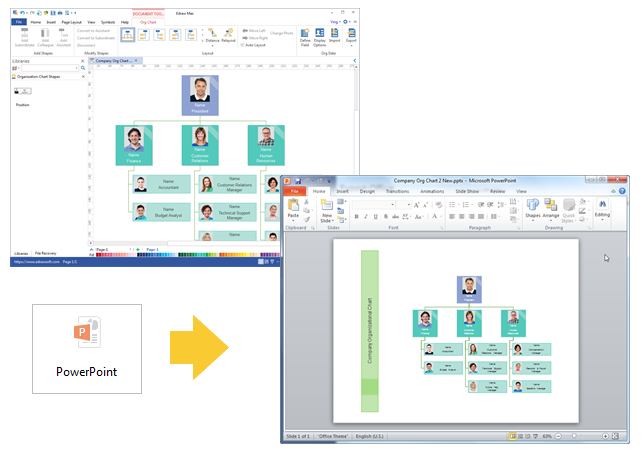Click Add Assistant in Edraw ribbon
This screenshot has width=641, height=453.
[x=63, y=37]
